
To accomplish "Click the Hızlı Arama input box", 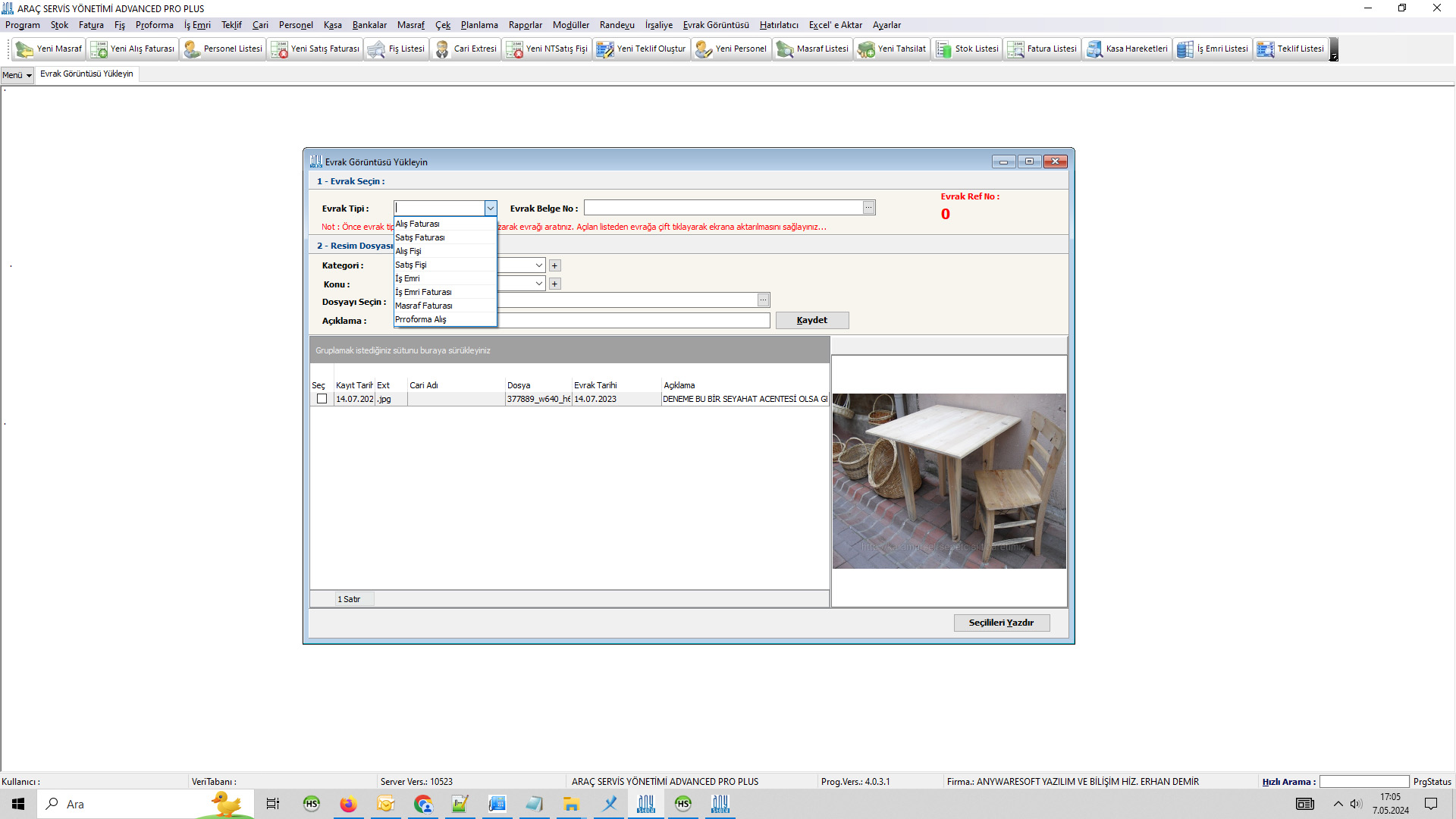I will pyautogui.click(x=1364, y=782).
